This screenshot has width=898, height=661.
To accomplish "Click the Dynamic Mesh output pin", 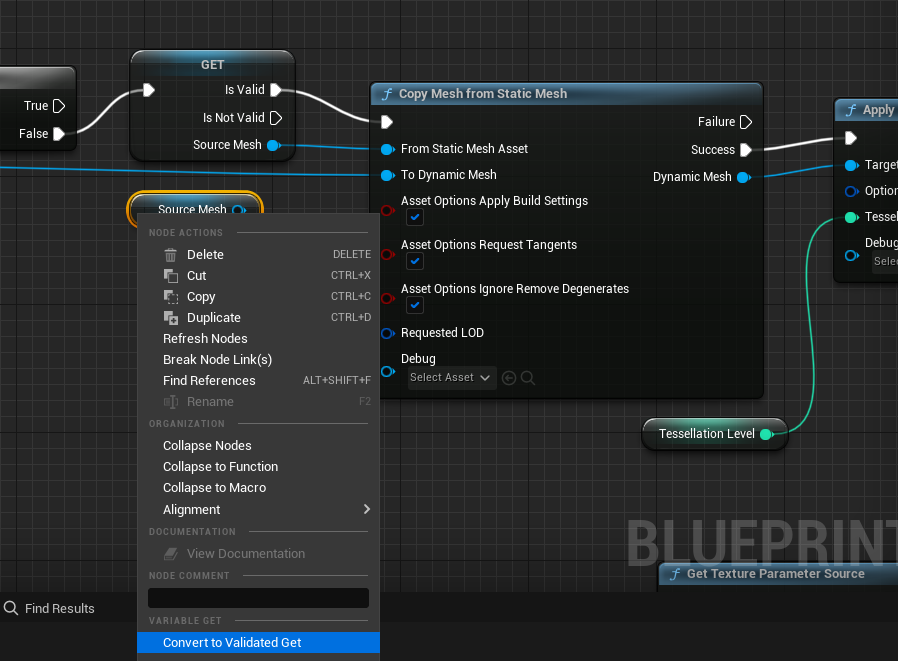I will coord(744,178).
